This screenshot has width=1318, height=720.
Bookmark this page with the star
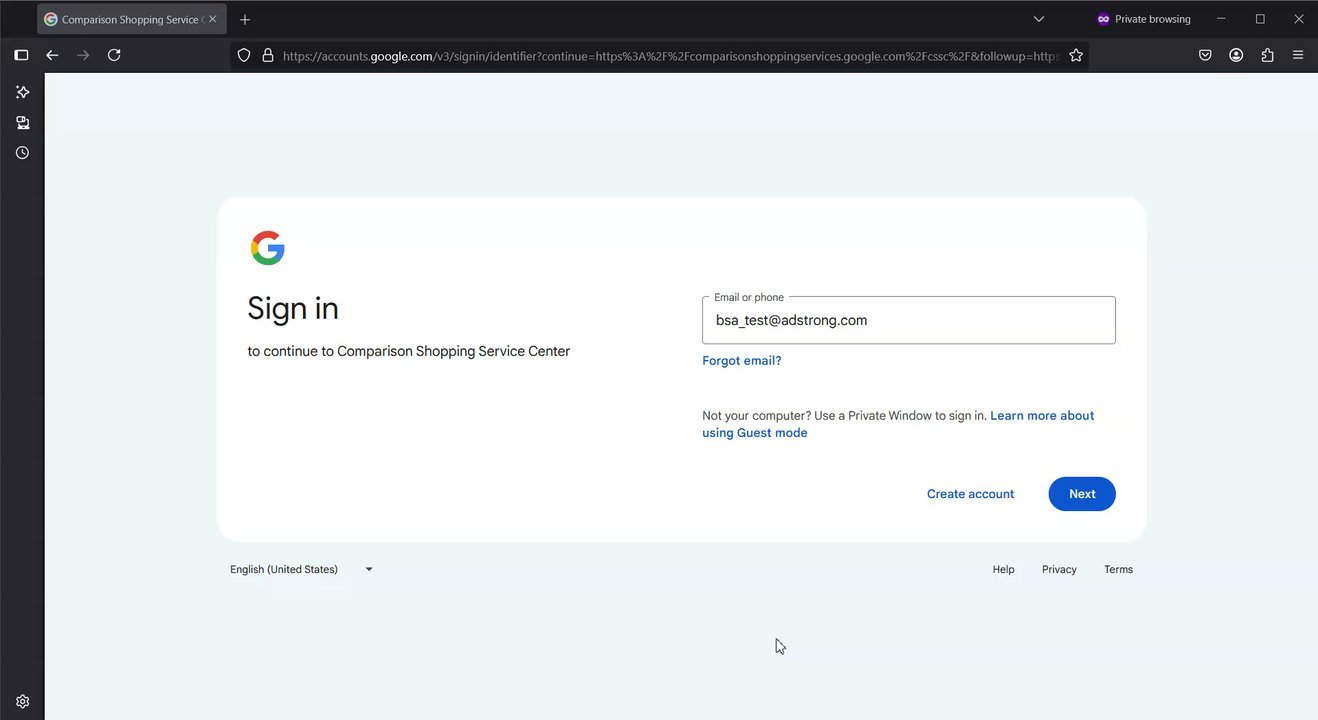pos(1076,56)
